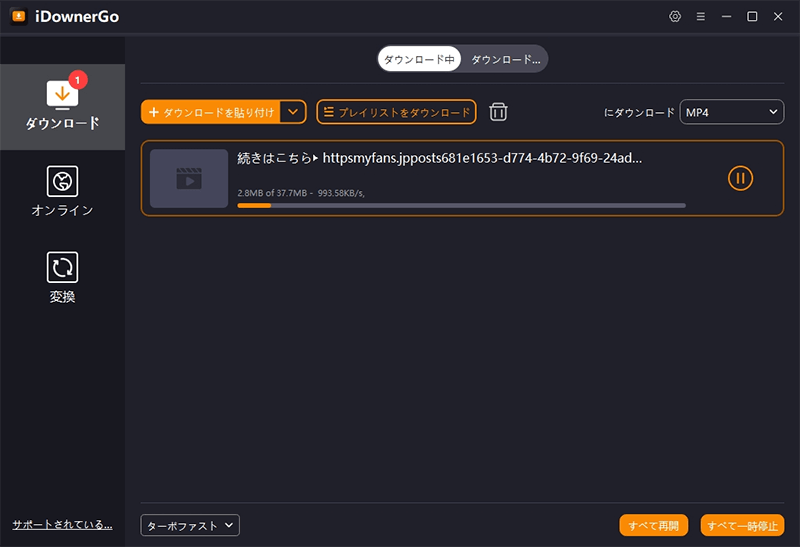
Task: Open the hamburger menu in title bar
Action: click(x=701, y=17)
